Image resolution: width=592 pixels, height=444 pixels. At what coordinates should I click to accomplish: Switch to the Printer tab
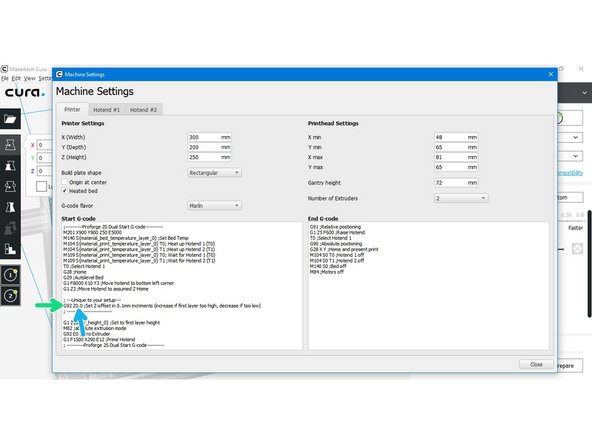(72, 109)
